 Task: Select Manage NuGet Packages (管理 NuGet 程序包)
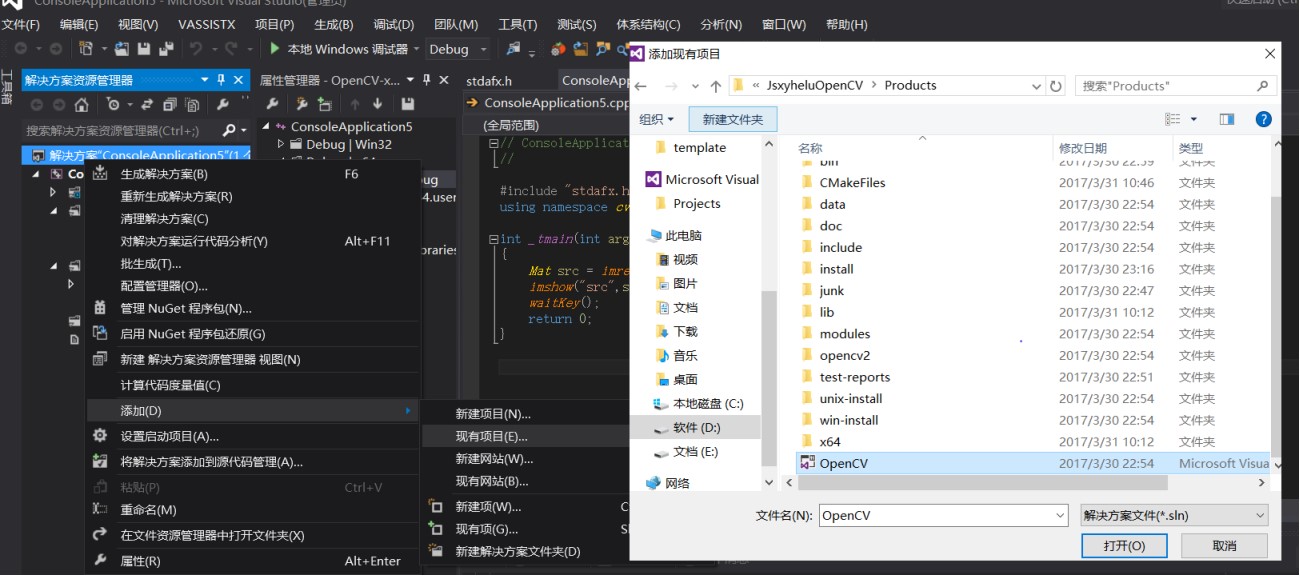coord(252,308)
